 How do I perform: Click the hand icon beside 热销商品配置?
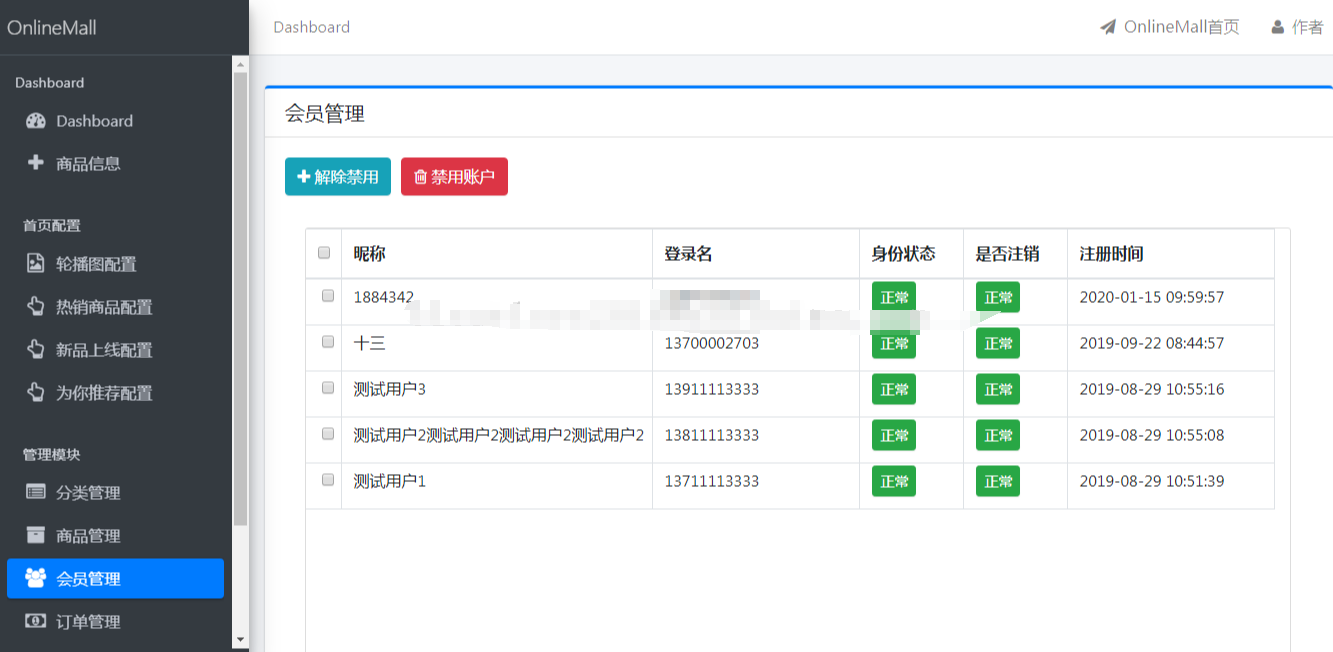pos(36,306)
